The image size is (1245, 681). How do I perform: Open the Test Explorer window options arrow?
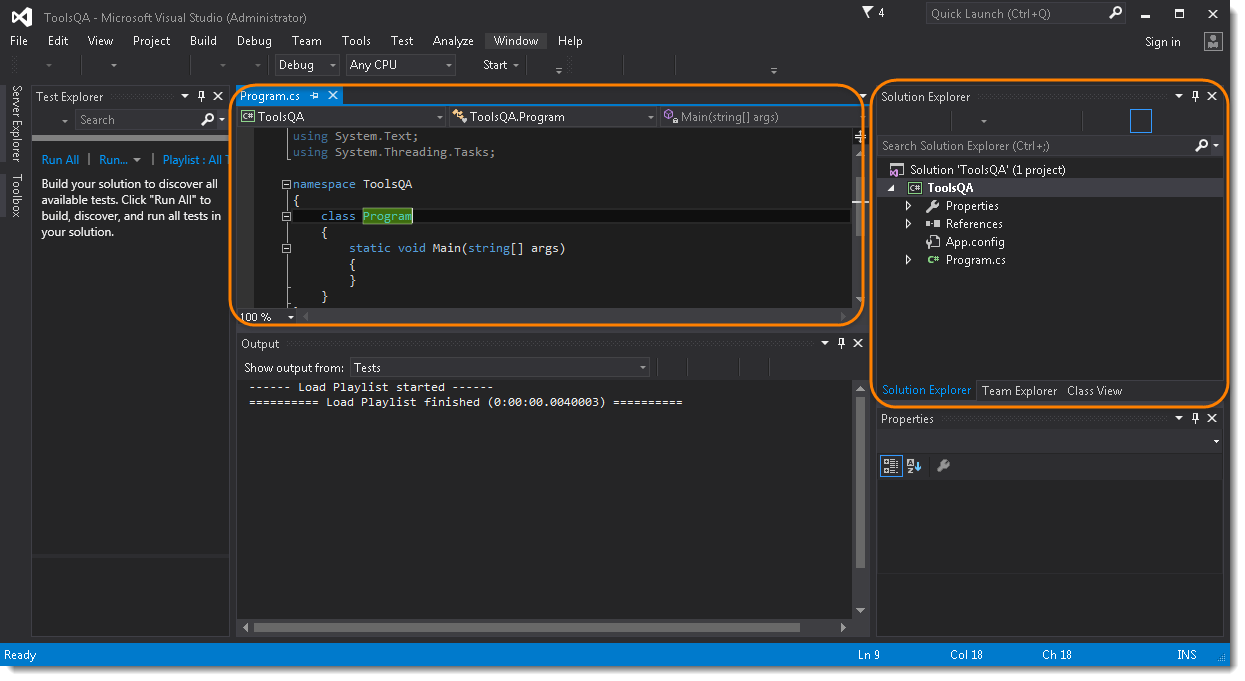tap(185, 97)
